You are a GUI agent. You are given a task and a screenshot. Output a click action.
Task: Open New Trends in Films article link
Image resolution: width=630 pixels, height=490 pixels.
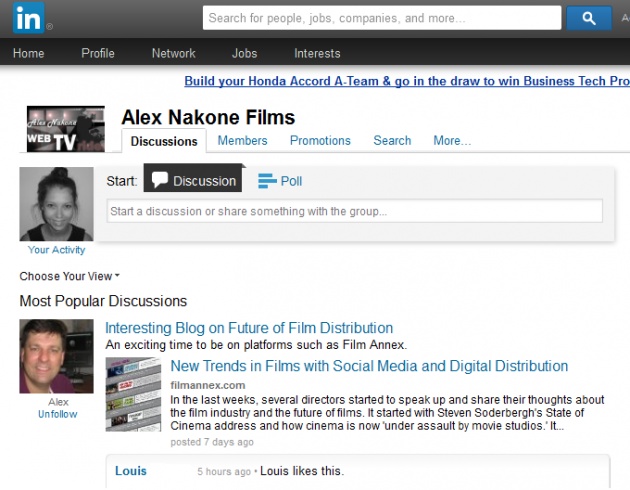369,366
